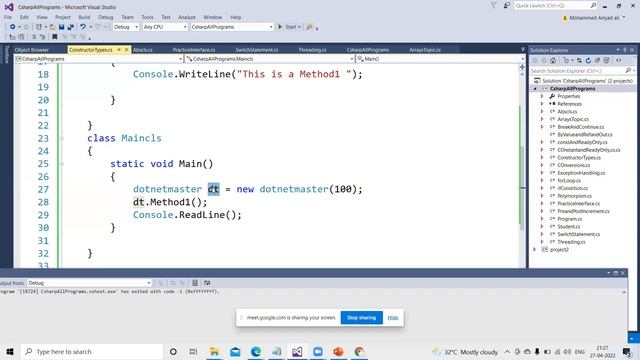Click the Open File folder toolbar icon
The height and width of the screenshot is (360, 640).
(52, 27)
